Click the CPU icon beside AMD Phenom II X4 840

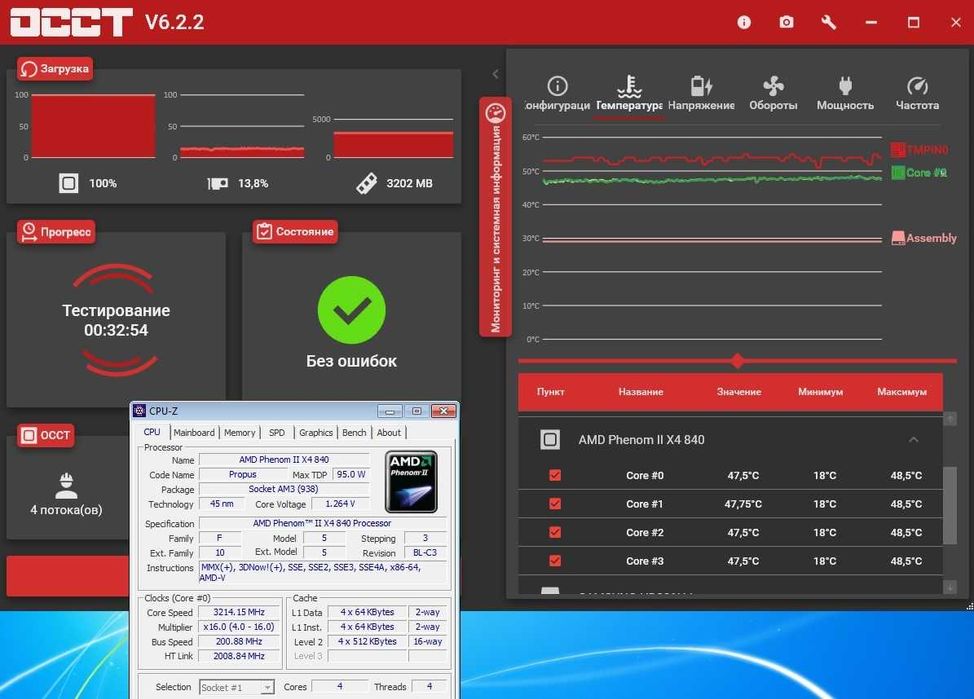[x=550, y=439]
